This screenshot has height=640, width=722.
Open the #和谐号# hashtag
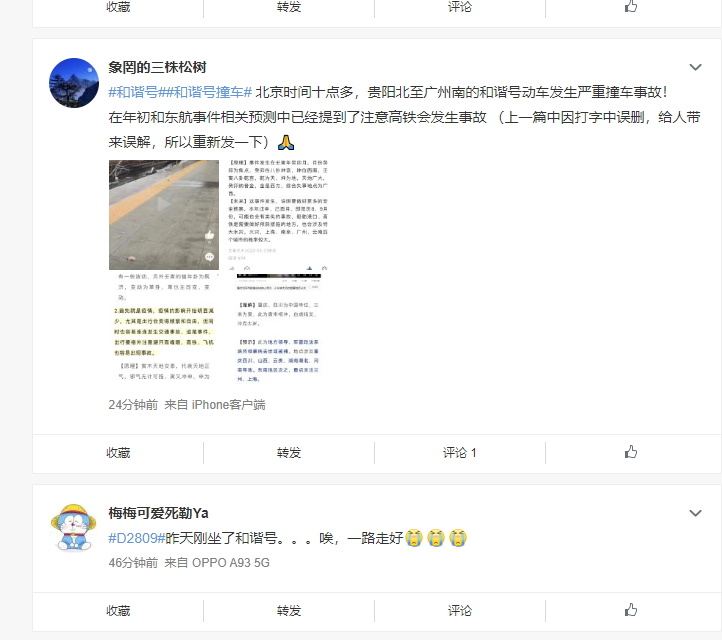(134, 92)
